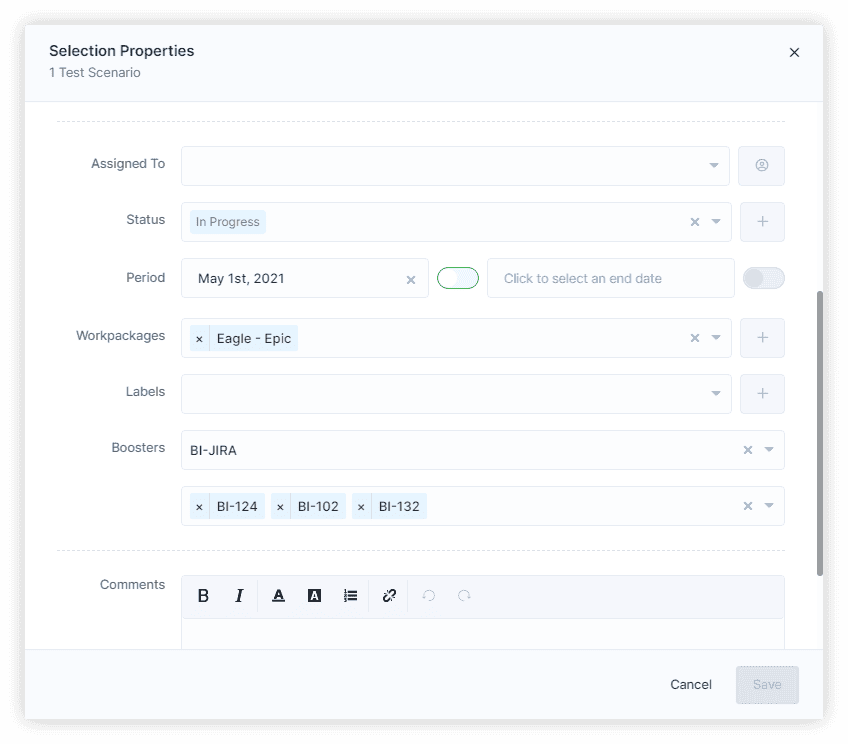The image size is (848, 744).
Task: Remove the BI-132 tag
Action: pos(361,507)
